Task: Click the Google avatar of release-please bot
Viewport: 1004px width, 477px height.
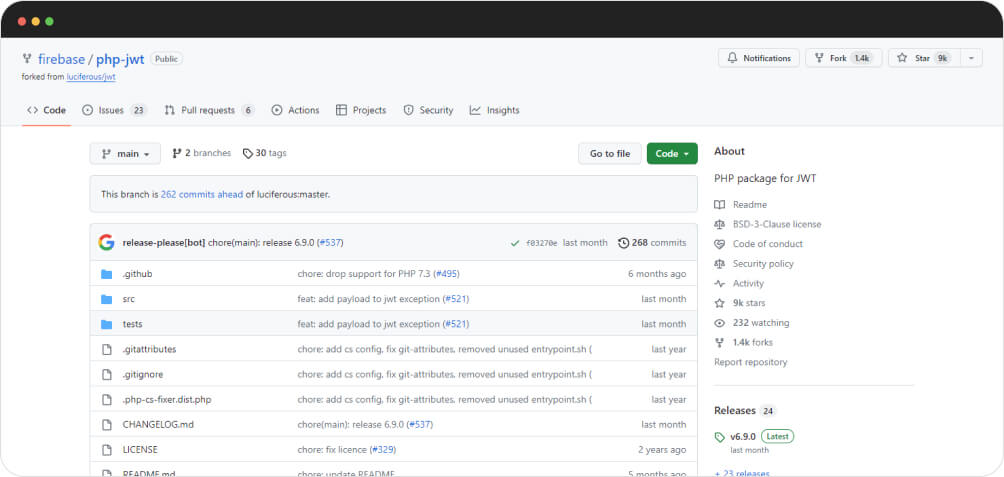Action: [x=106, y=243]
